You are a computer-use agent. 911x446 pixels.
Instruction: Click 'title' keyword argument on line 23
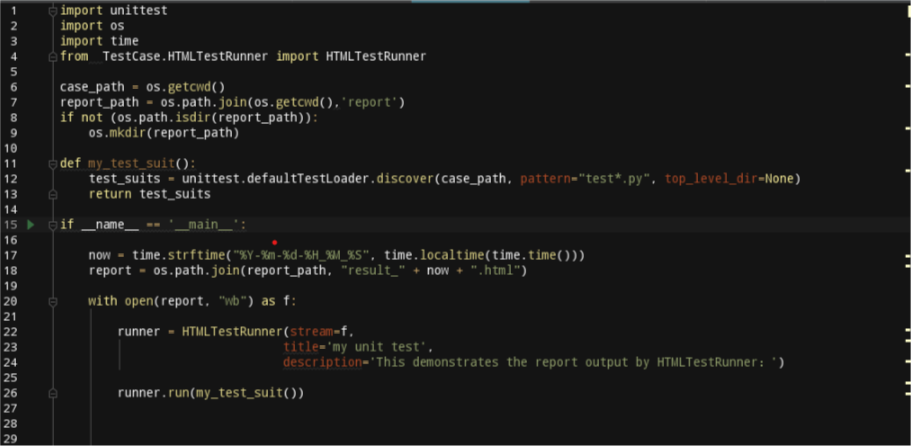tap(300, 347)
